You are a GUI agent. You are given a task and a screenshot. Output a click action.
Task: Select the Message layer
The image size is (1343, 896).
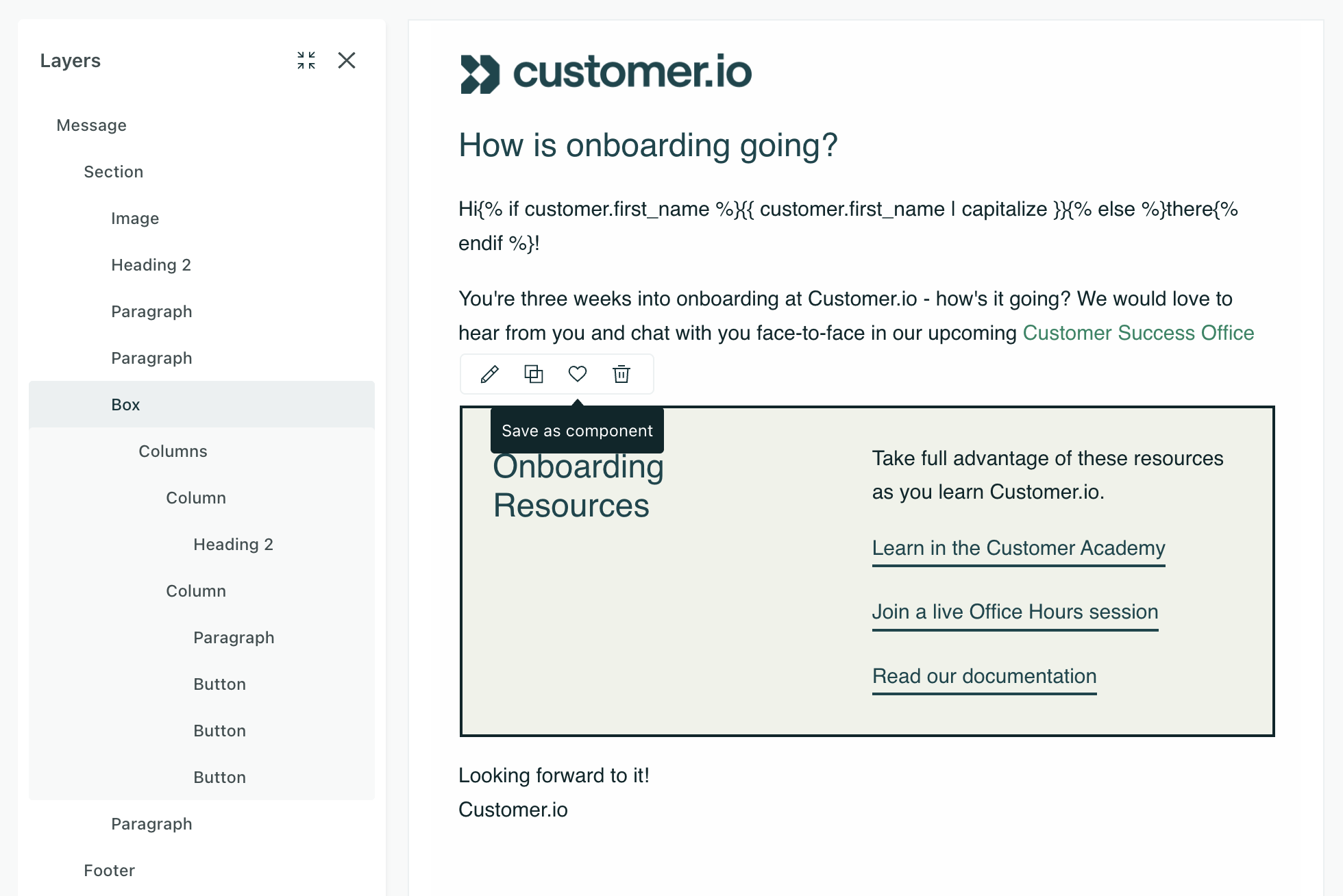click(x=91, y=125)
